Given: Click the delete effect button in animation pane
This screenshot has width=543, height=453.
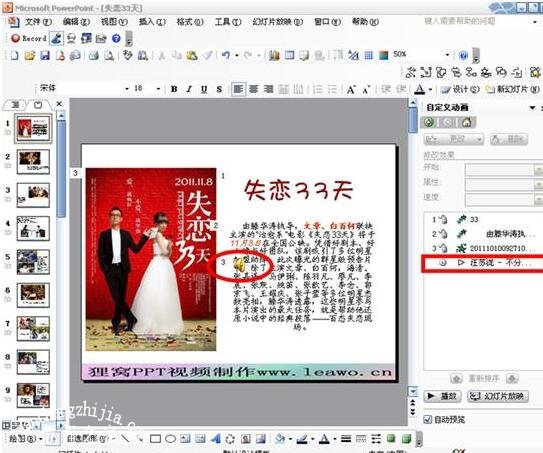Looking at the screenshot, I should (x=509, y=140).
